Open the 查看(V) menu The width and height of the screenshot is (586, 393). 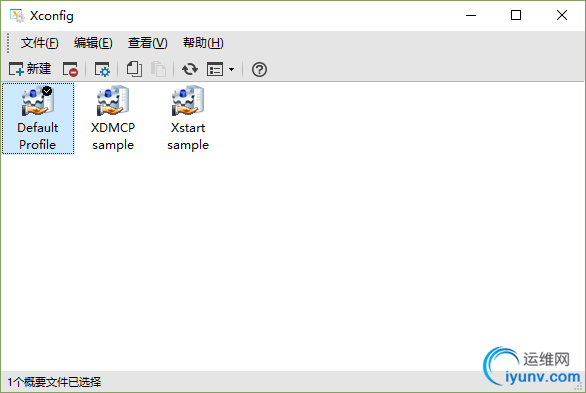point(147,43)
